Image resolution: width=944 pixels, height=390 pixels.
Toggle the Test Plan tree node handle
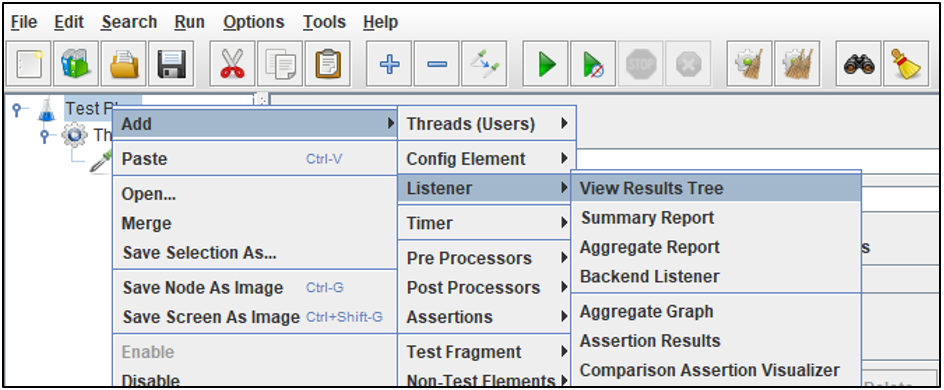(x=17, y=109)
